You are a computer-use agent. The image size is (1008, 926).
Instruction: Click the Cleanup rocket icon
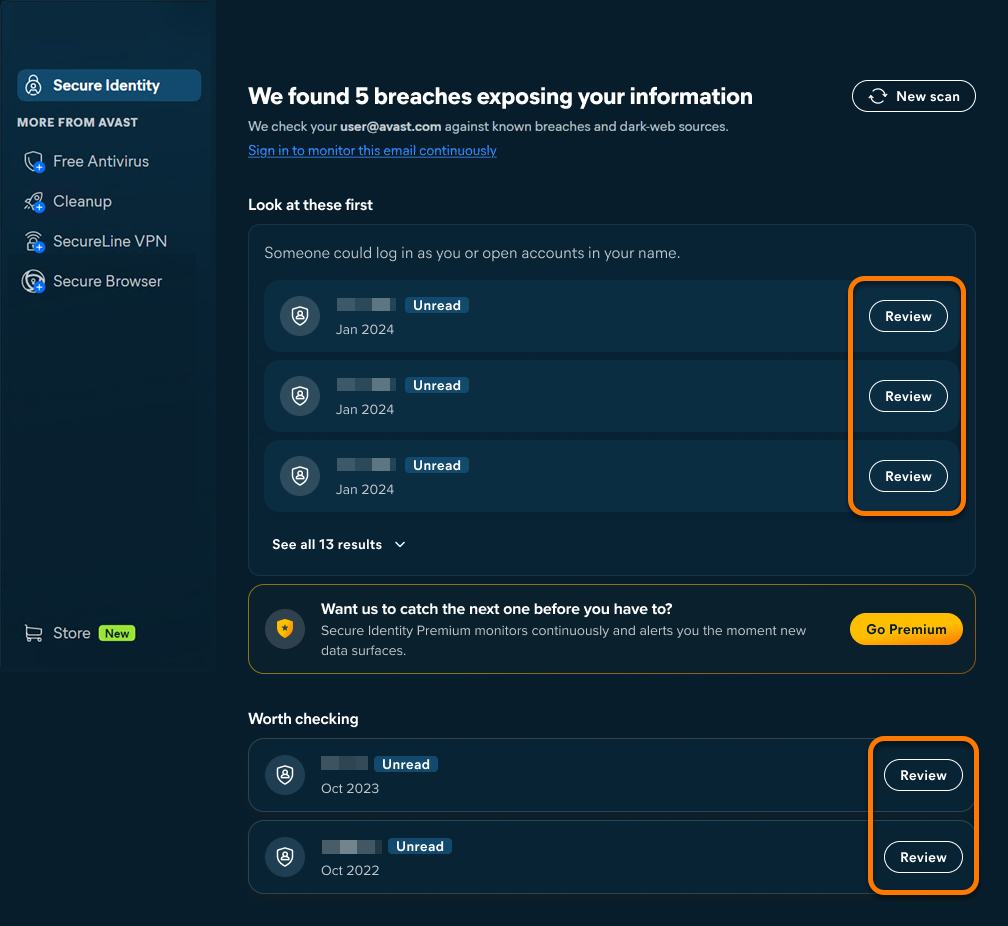tap(34, 202)
